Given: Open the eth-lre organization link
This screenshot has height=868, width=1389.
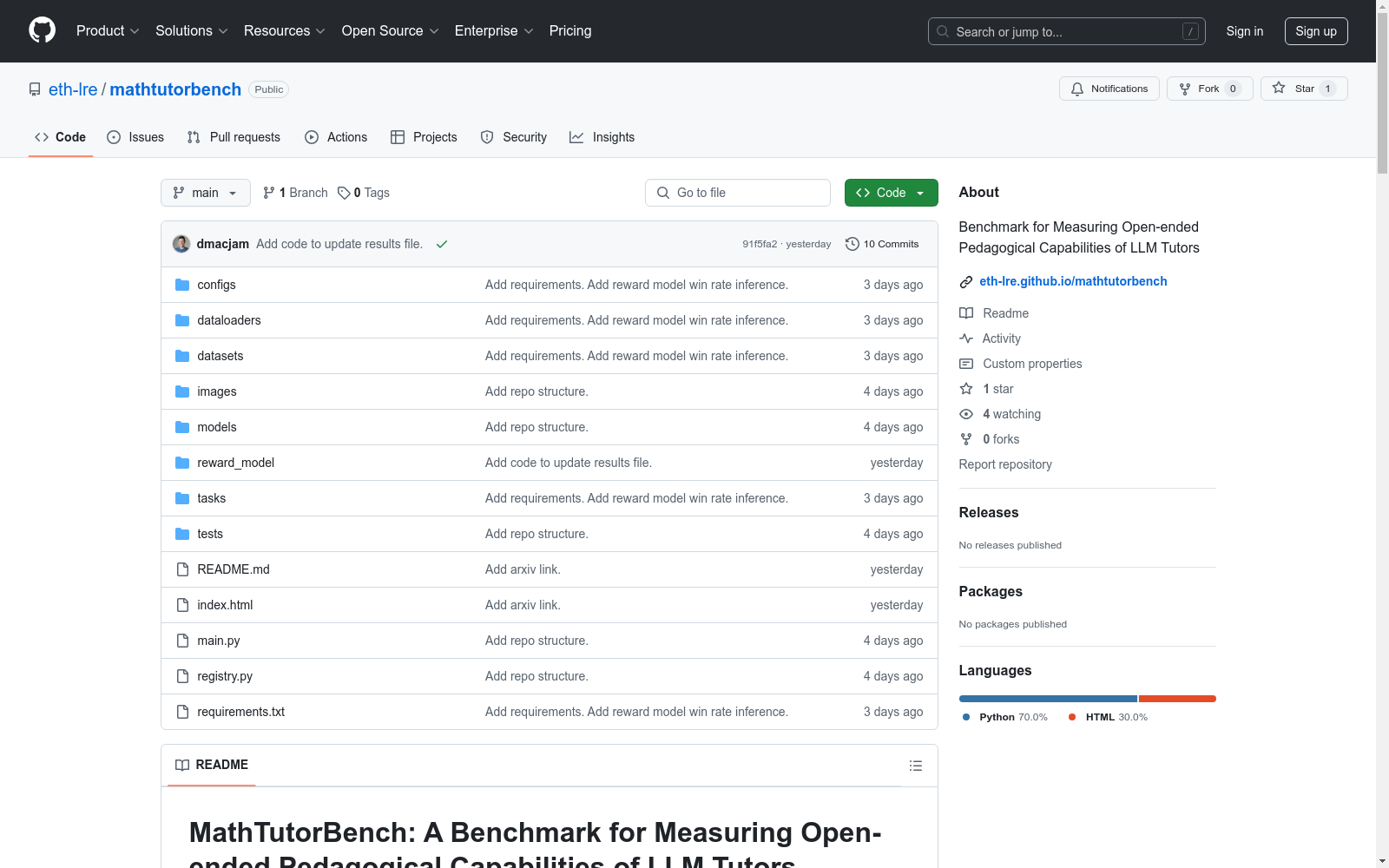Looking at the screenshot, I should [73, 89].
